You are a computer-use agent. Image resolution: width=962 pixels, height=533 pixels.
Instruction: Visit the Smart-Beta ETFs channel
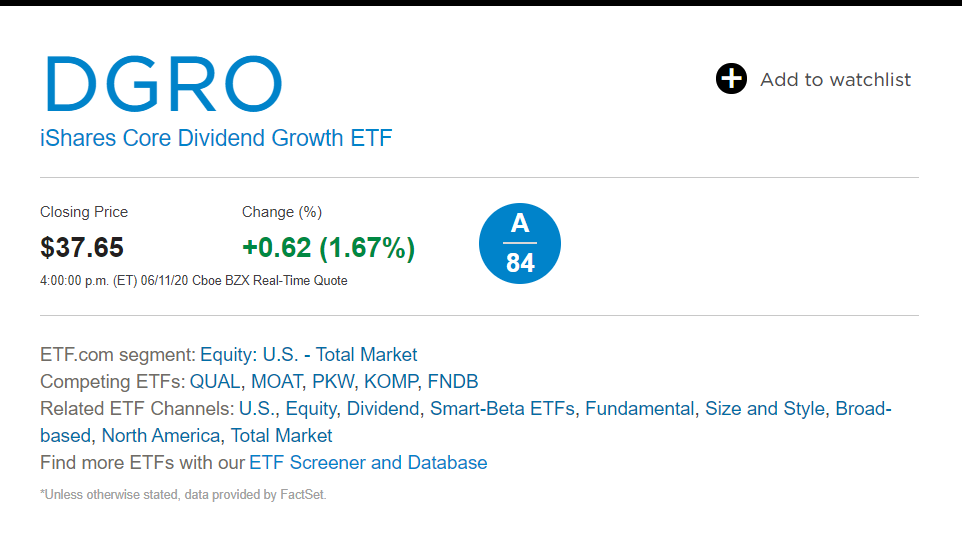point(502,408)
